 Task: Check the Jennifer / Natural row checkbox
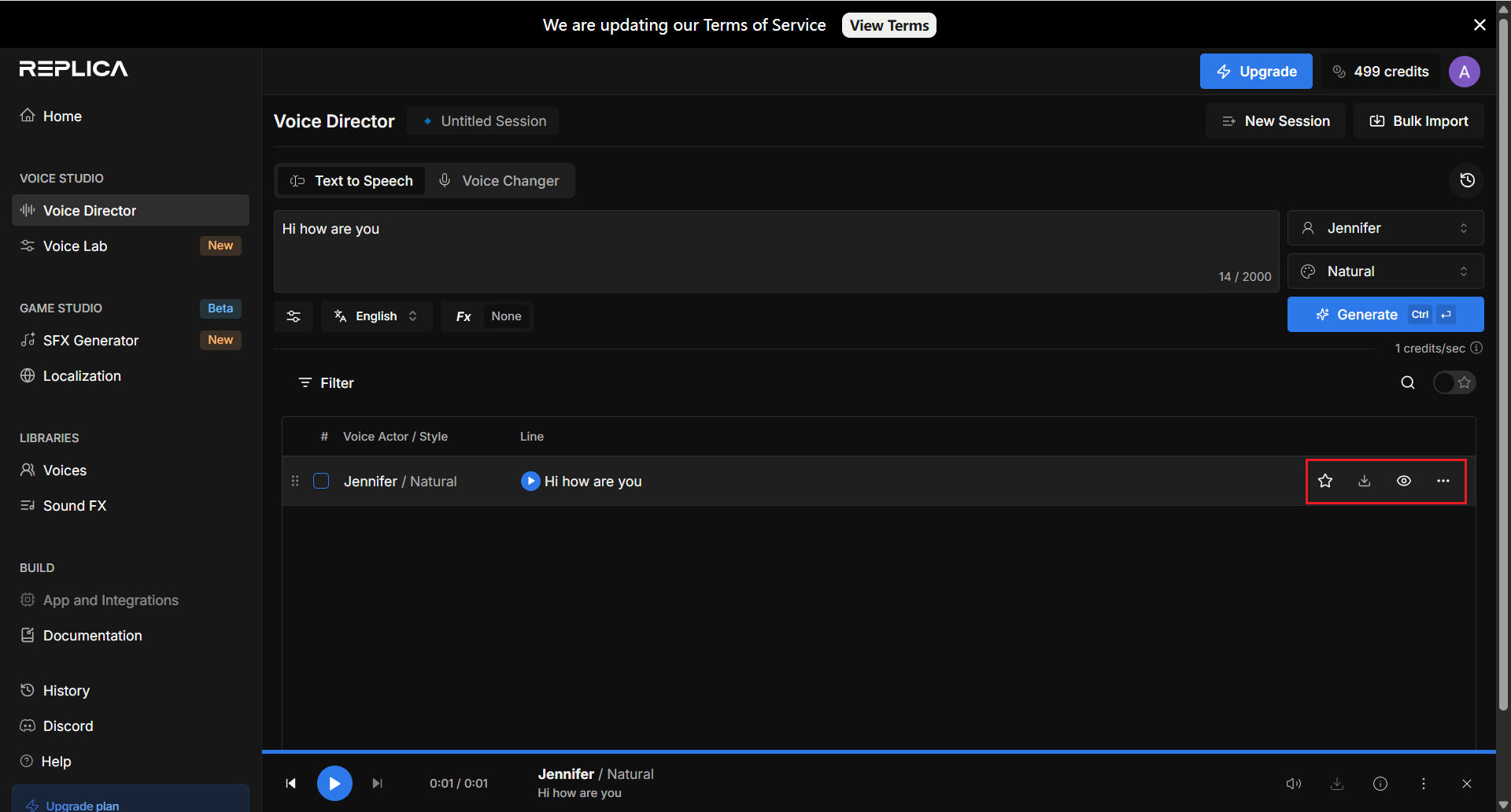pos(321,481)
